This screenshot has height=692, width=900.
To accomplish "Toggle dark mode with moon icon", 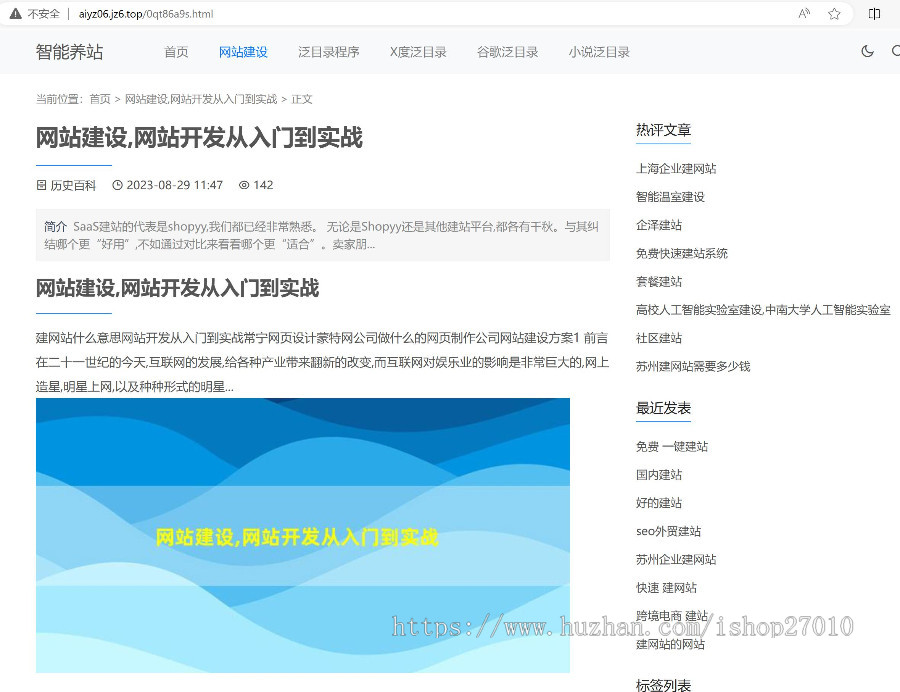I will pos(867,52).
